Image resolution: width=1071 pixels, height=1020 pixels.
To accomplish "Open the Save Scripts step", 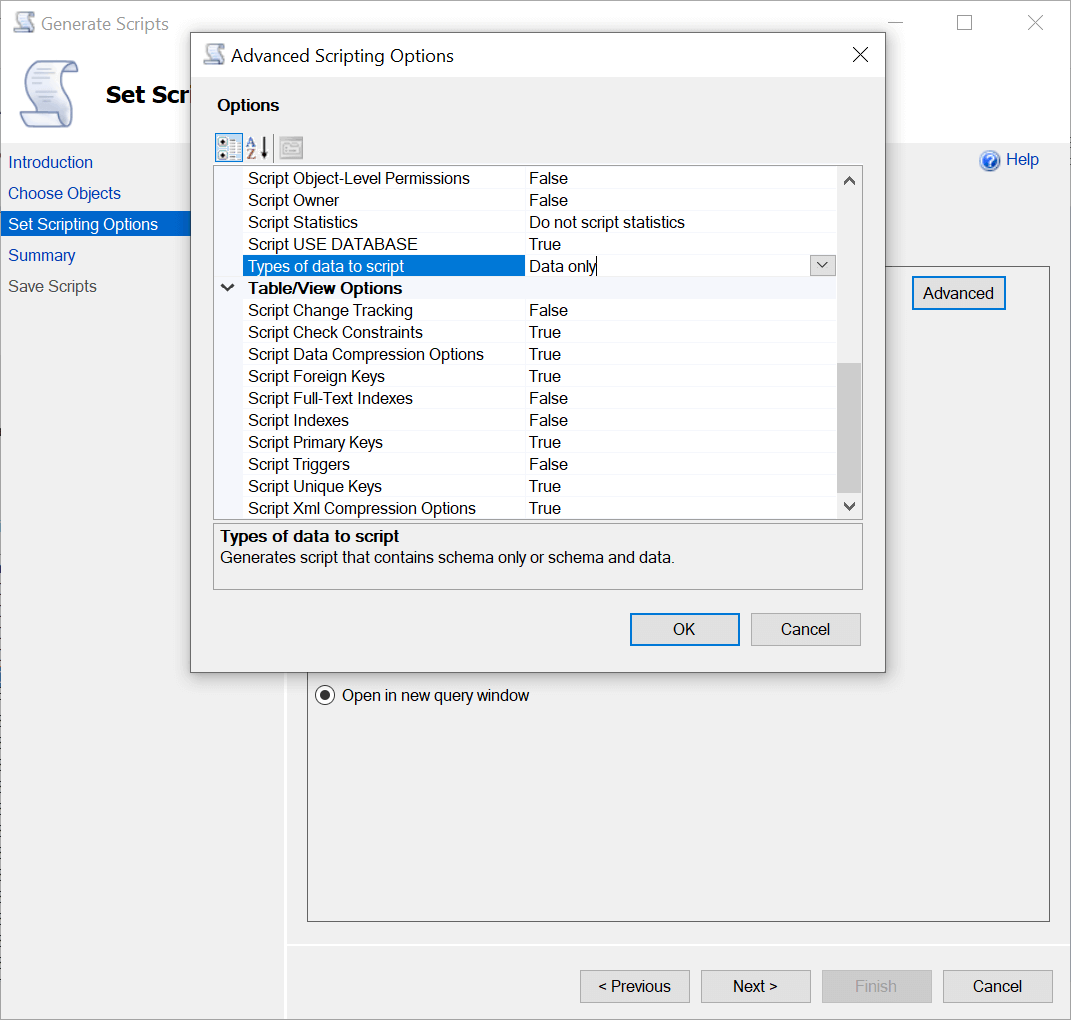I will click(52, 286).
